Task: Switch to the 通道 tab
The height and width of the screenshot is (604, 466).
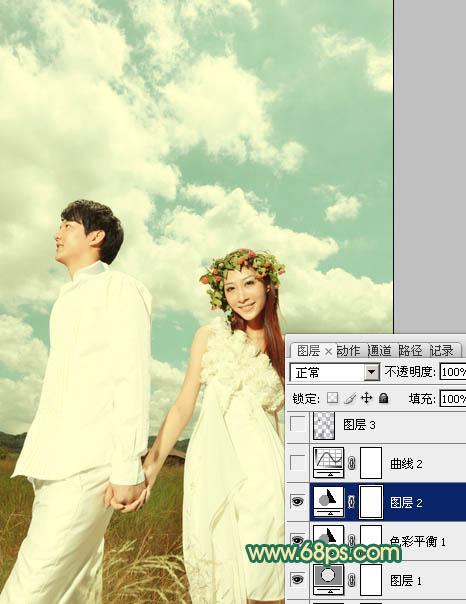Action: (x=379, y=351)
